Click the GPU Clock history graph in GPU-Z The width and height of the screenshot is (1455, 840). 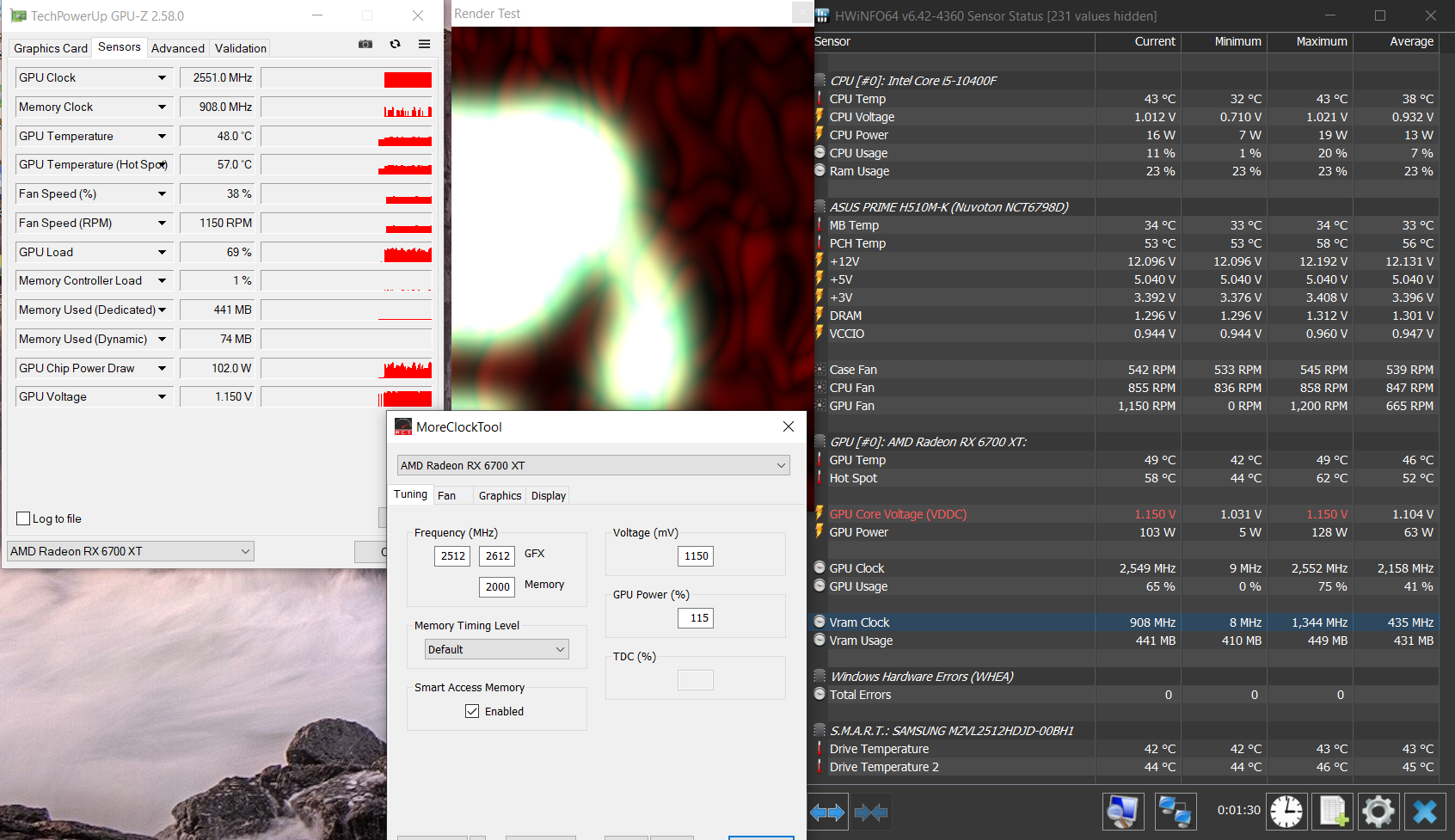click(x=347, y=77)
